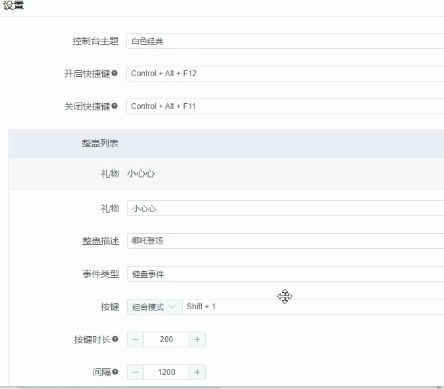Increase 按键时长 value with the plus button
The image size is (444, 389).
tap(197, 339)
